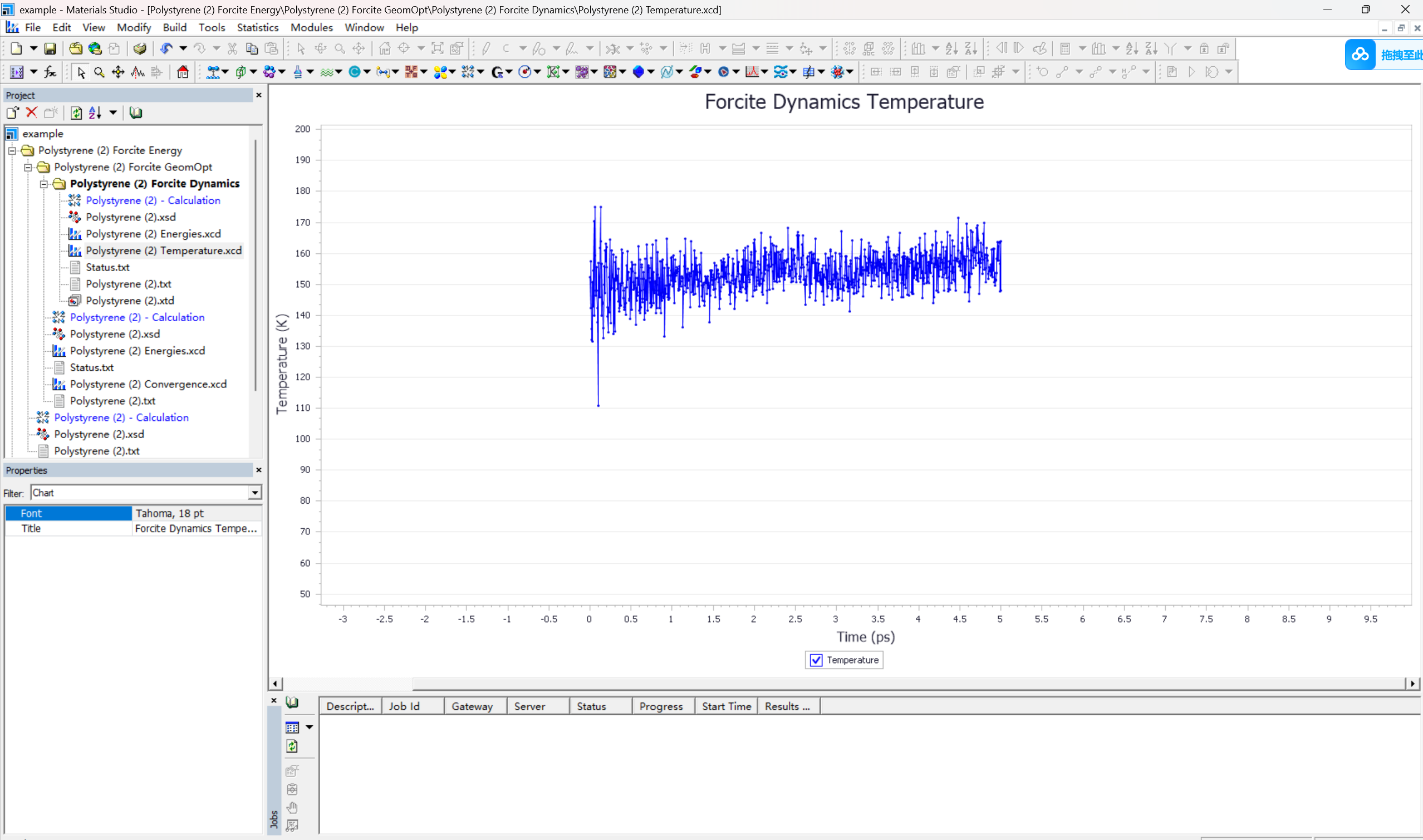This screenshot has height=840, width=1423.
Task: Toggle the Temperature legend checkbox
Action: [x=816, y=660]
